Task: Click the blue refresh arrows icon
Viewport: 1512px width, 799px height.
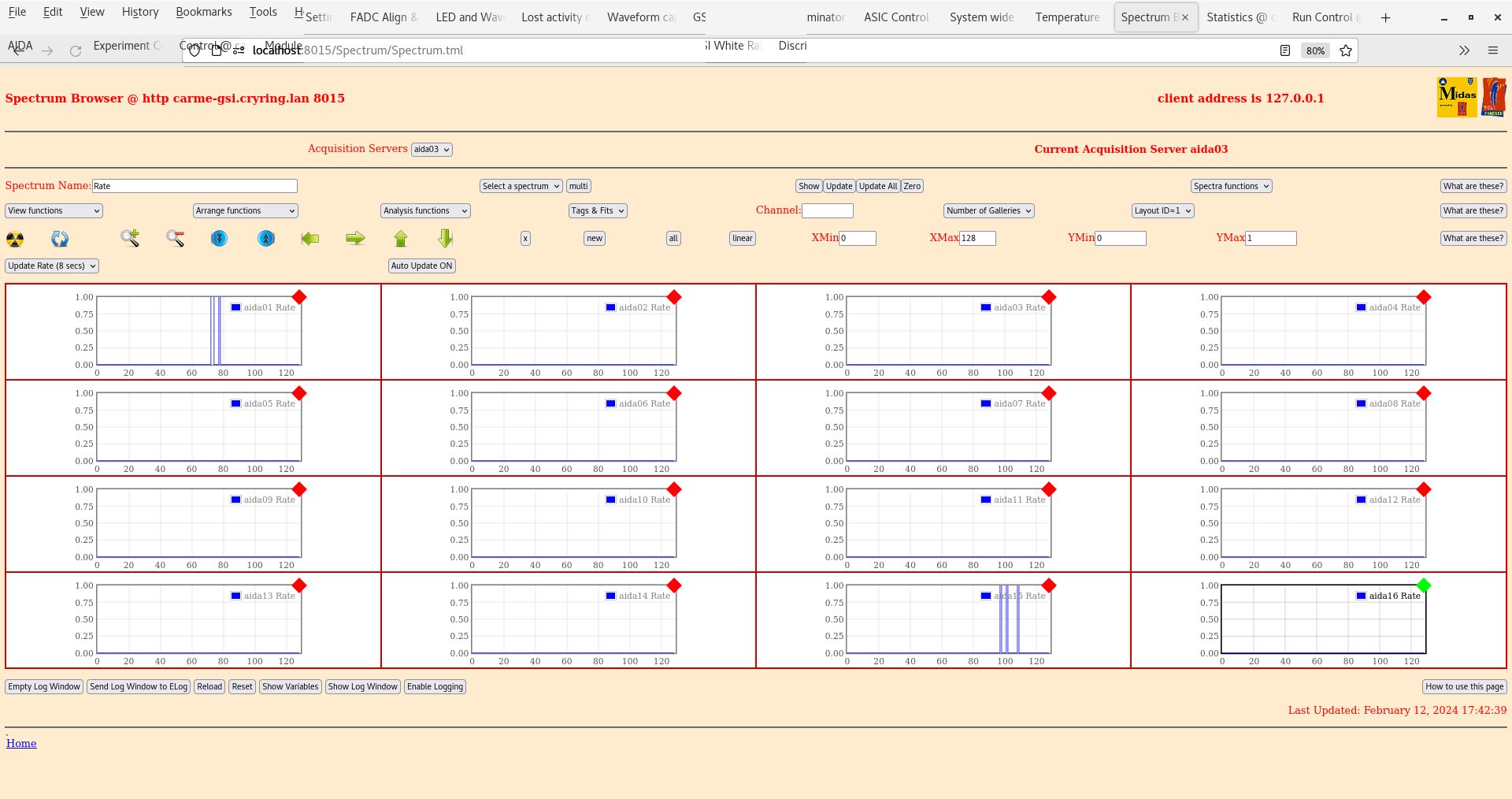Action: pyautogui.click(x=60, y=239)
